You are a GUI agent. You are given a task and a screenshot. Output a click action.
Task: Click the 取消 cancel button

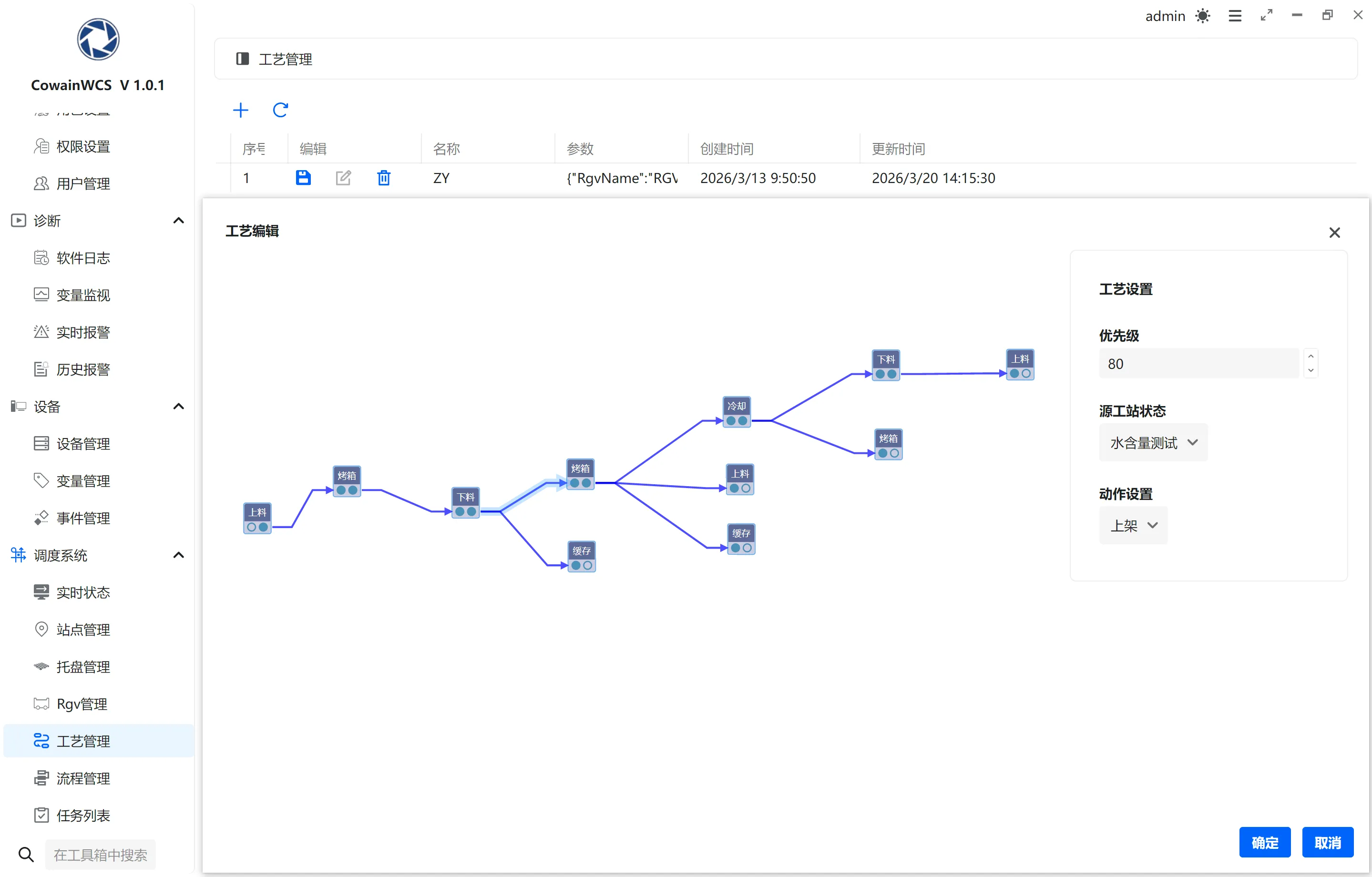point(1327,842)
